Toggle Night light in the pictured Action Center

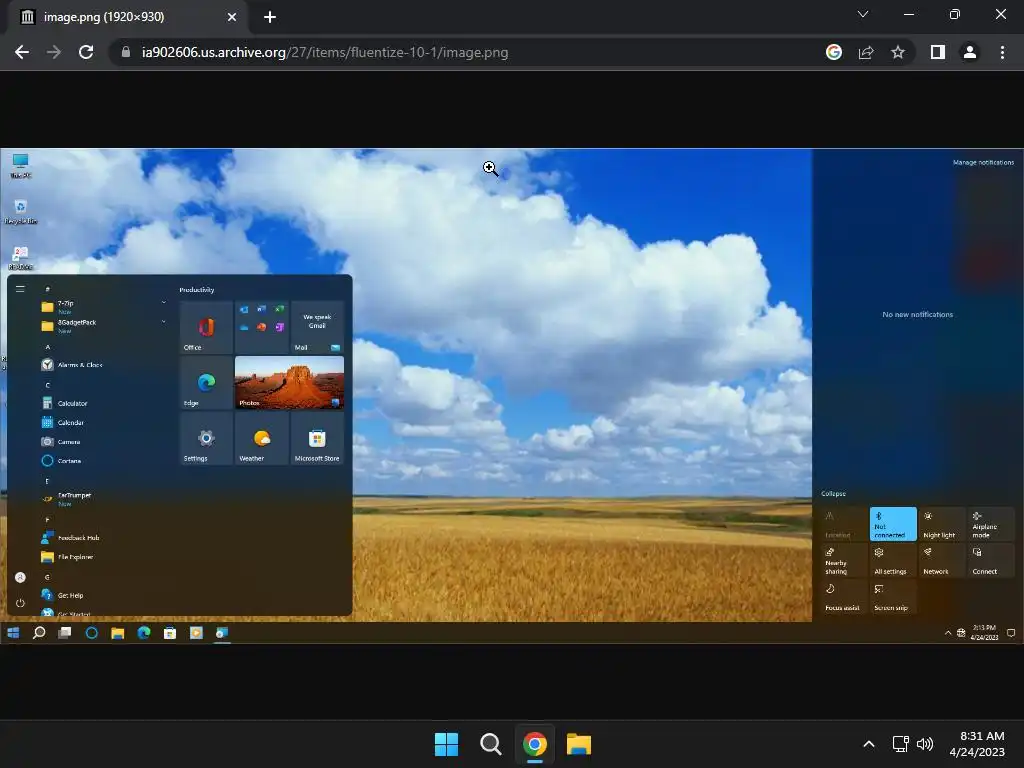pyautogui.click(x=942, y=524)
